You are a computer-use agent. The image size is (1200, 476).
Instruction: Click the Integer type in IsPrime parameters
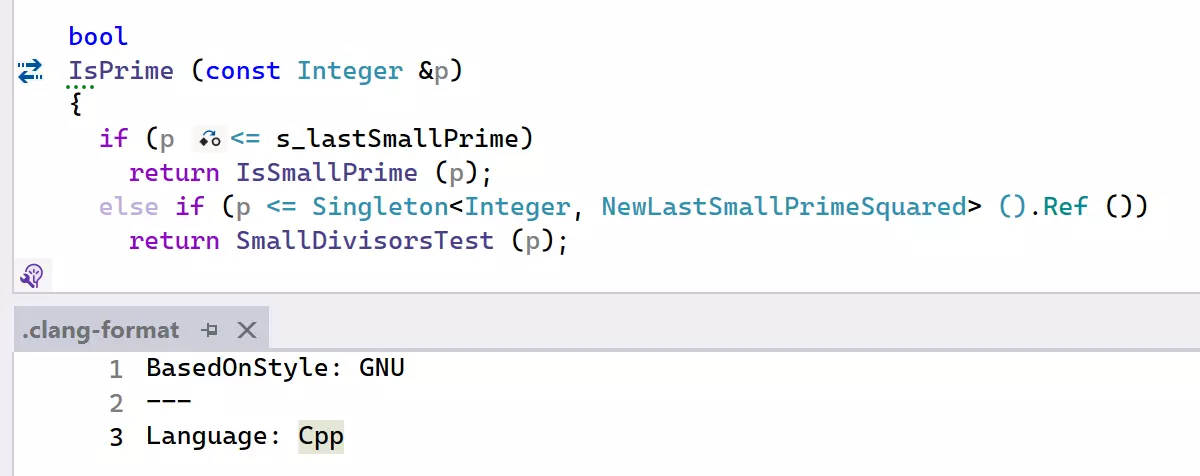tap(350, 71)
